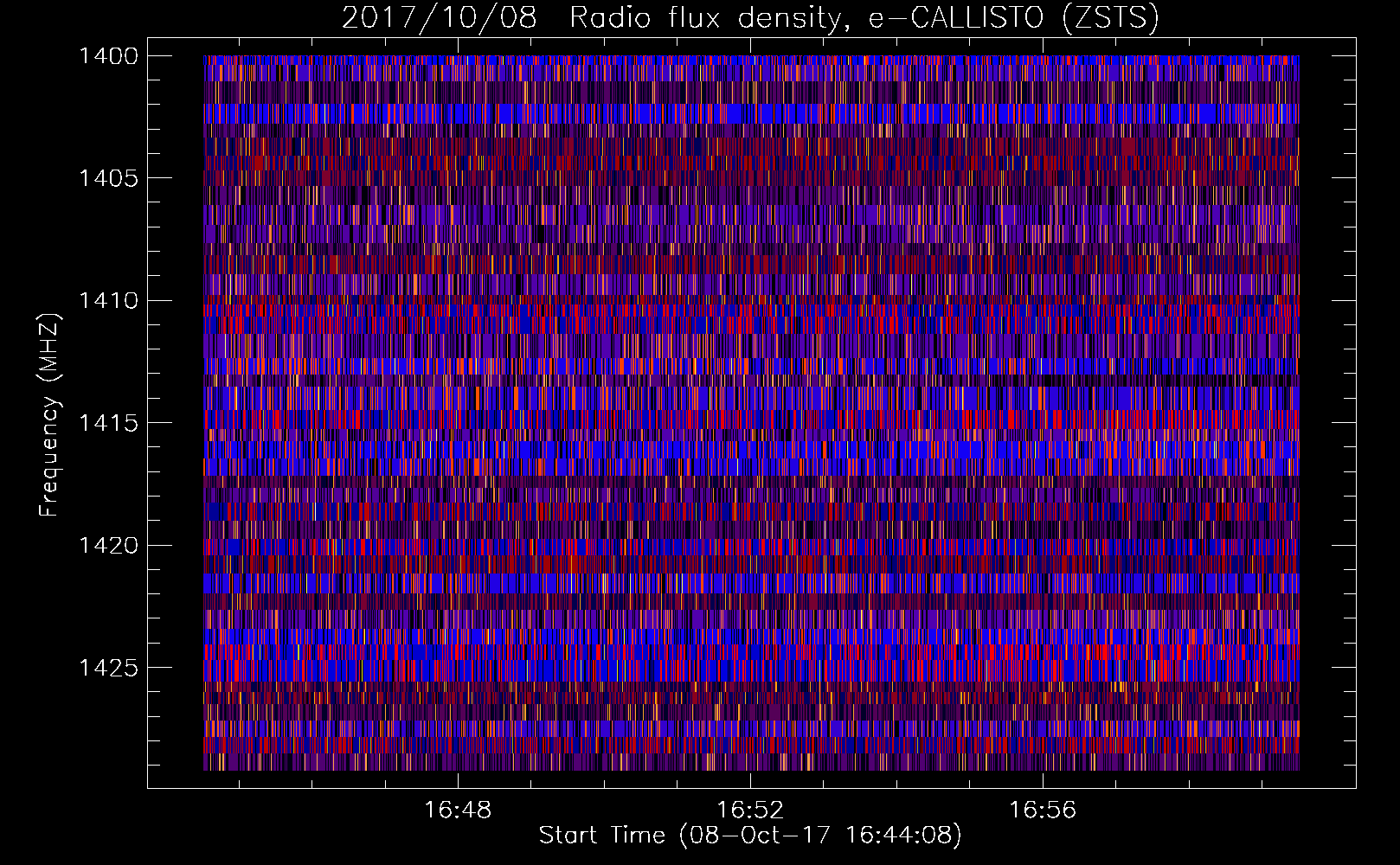This screenshot has height=865, width=1400.
Task: Select the 1420 frequency tick label
Action: click(x=108, y=546)
